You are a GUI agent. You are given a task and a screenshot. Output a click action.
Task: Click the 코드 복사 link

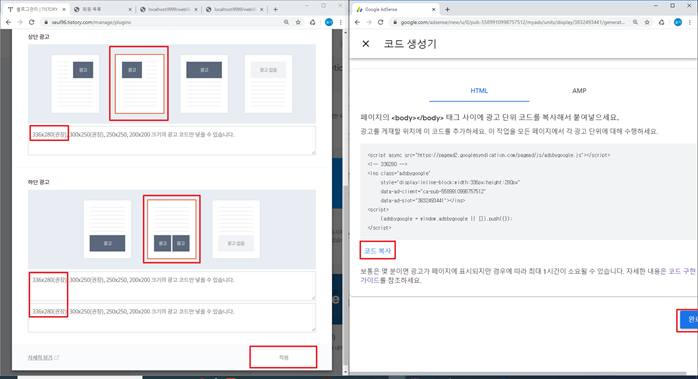click(x=377, y=251)
